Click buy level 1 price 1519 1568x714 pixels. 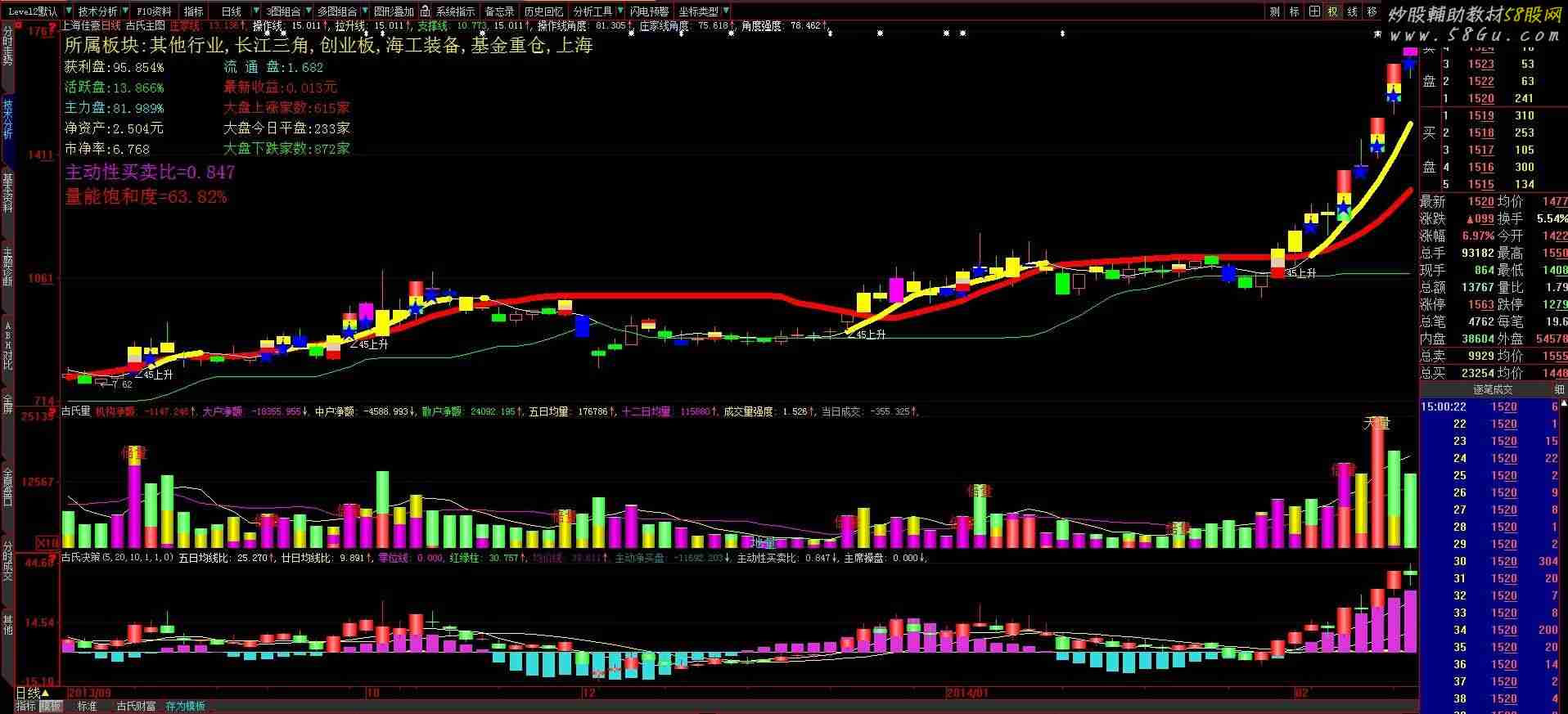point(1480,115)
